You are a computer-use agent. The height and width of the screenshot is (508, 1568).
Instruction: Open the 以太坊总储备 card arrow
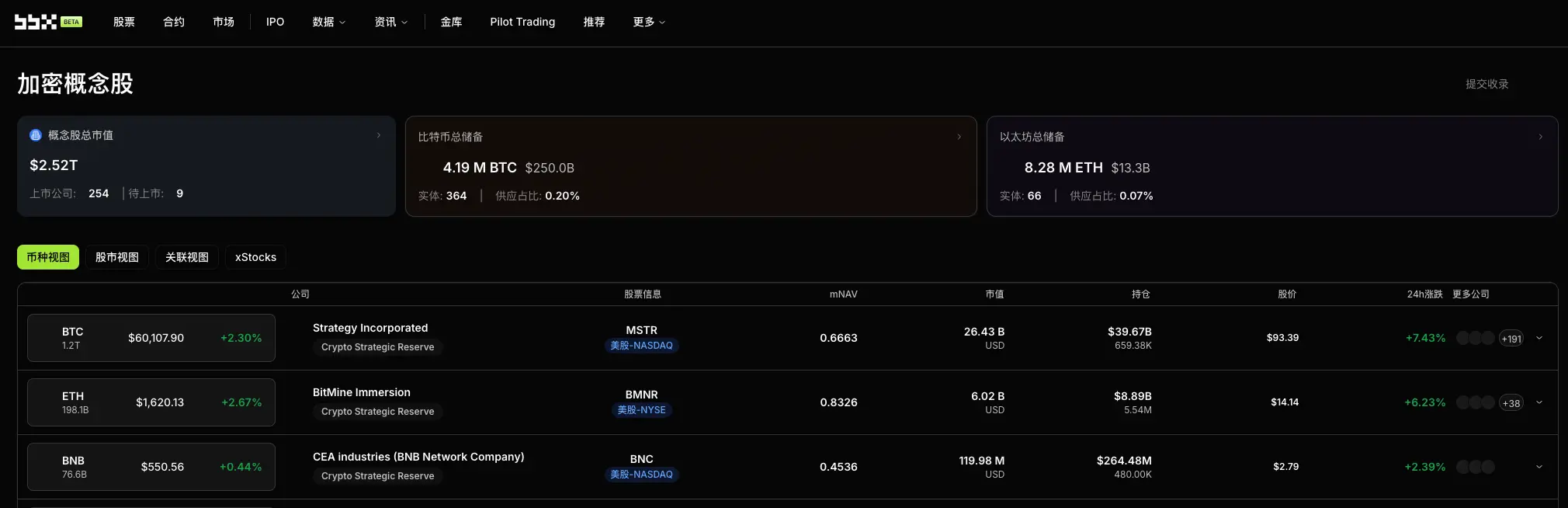[1541, 137]
